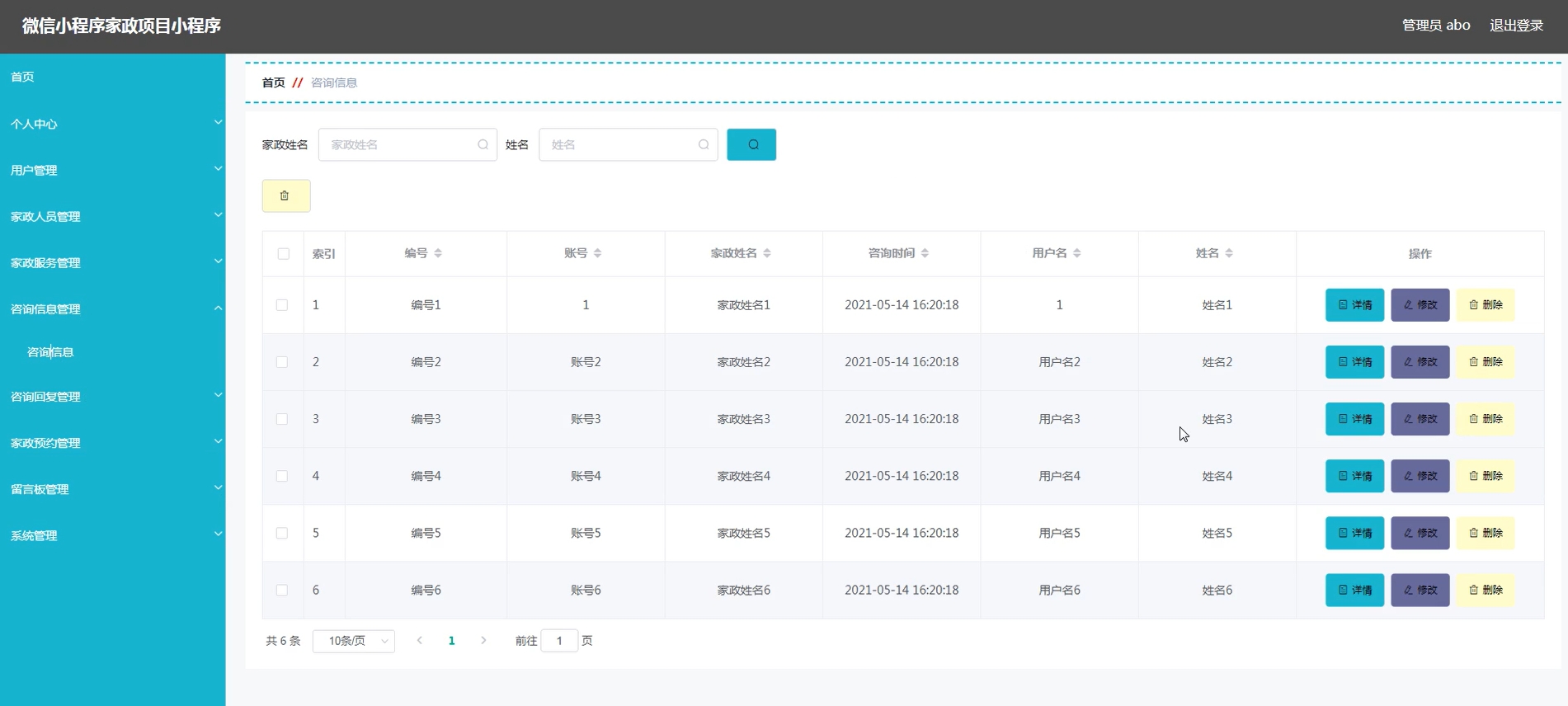Viewport: 1568px width, 706px height.
Task: Focus the 家政姓名 search input
Action: 407,144
